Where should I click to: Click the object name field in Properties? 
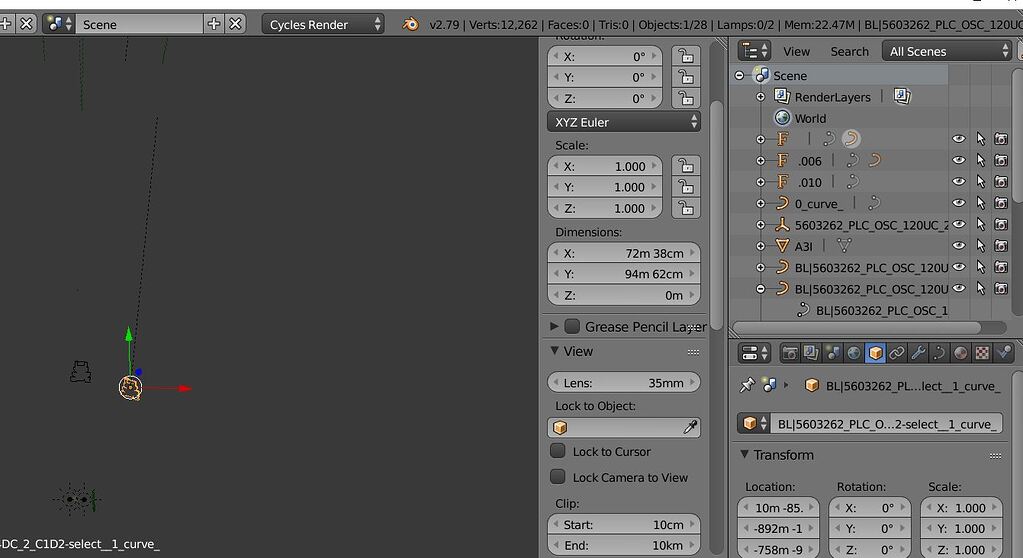click(x=886, y=424)
